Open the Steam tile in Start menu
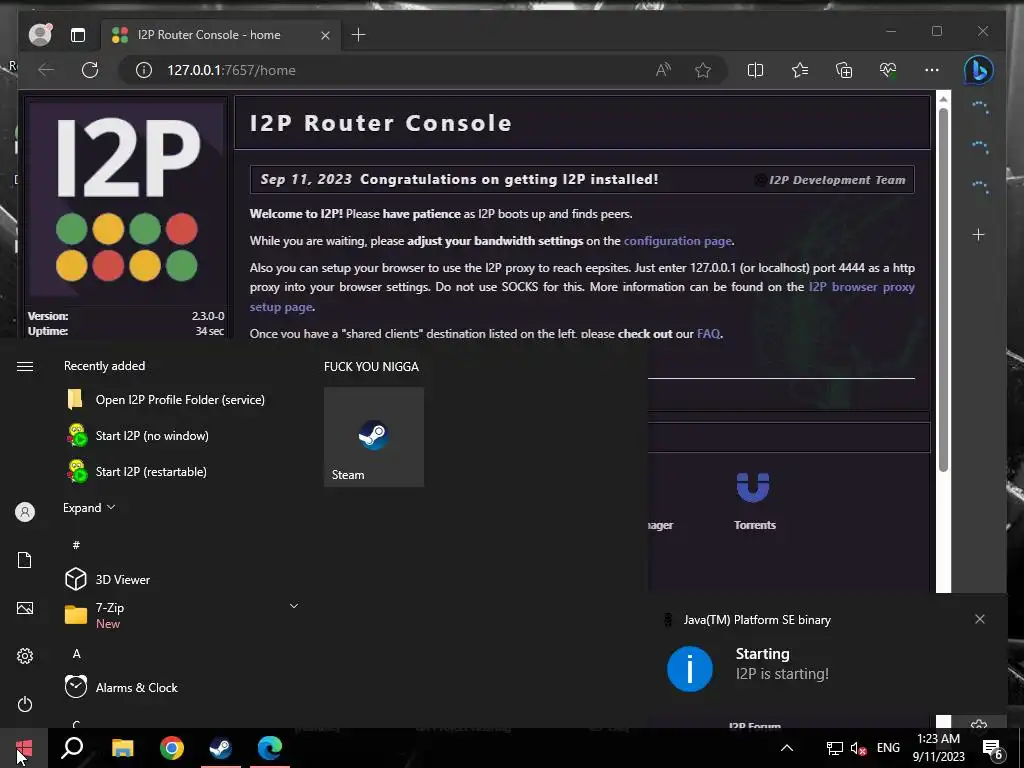The width and height of the screenshot is (1024, 768). tap(374, 437)
